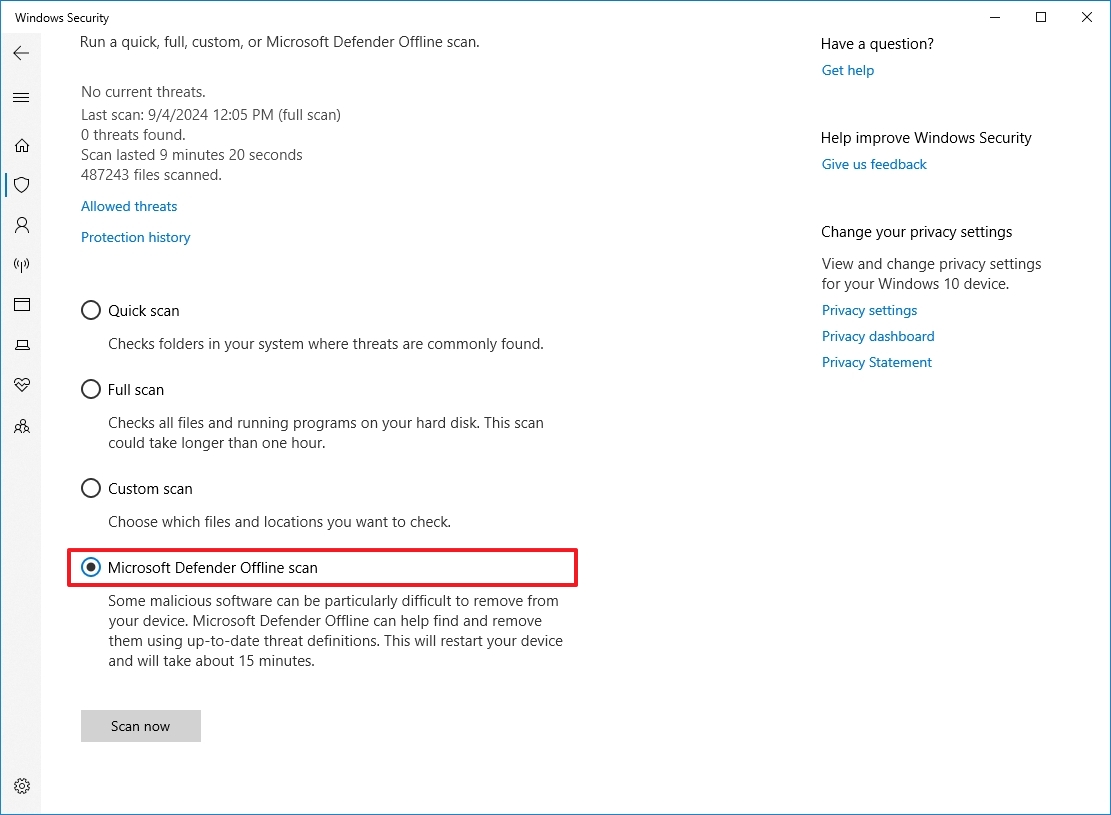Viewport: 1111px width, 815px height.
Task: Open the hamburger navigation menu
Action: coord(21,98)
